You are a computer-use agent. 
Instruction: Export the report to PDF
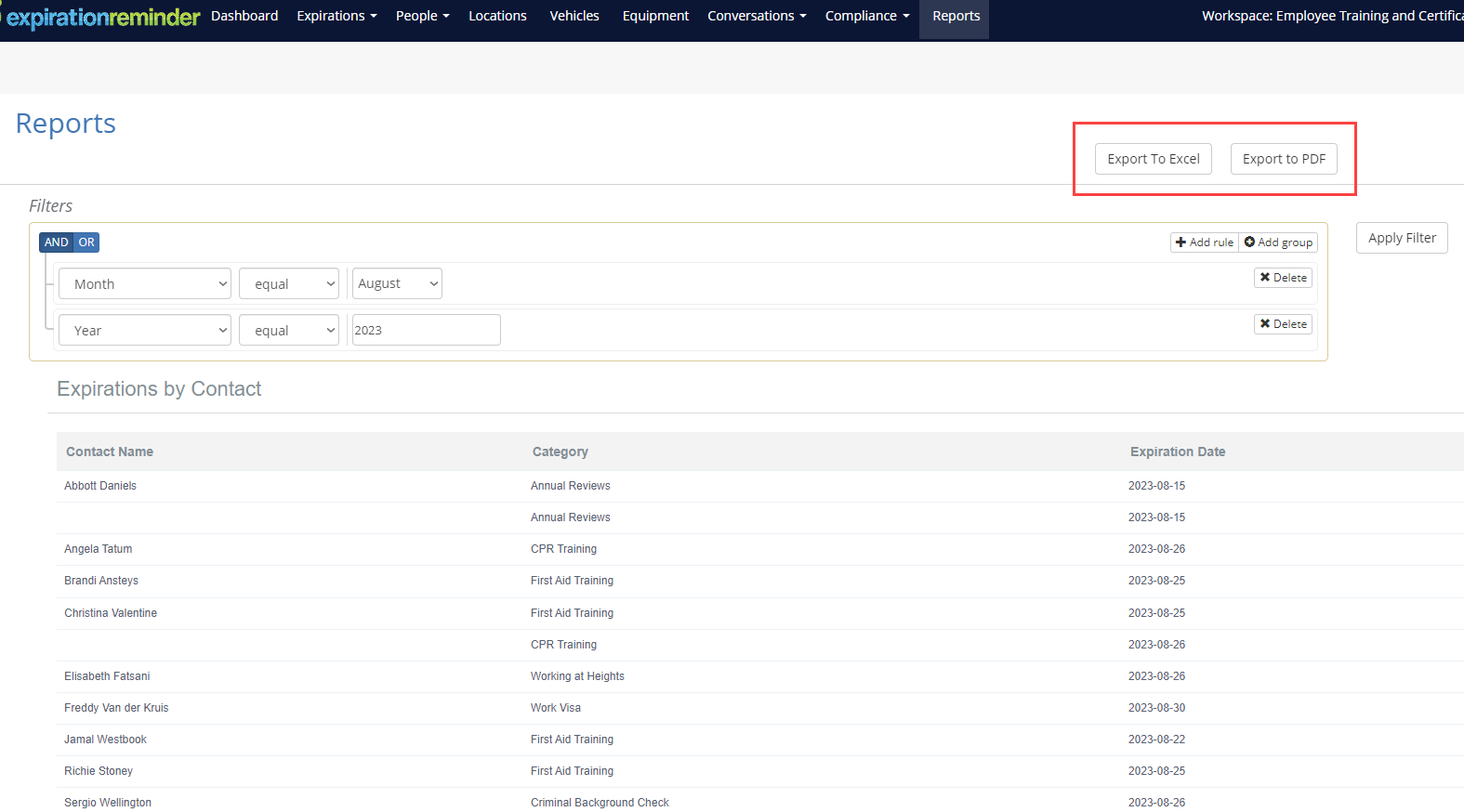[1284, 159]
